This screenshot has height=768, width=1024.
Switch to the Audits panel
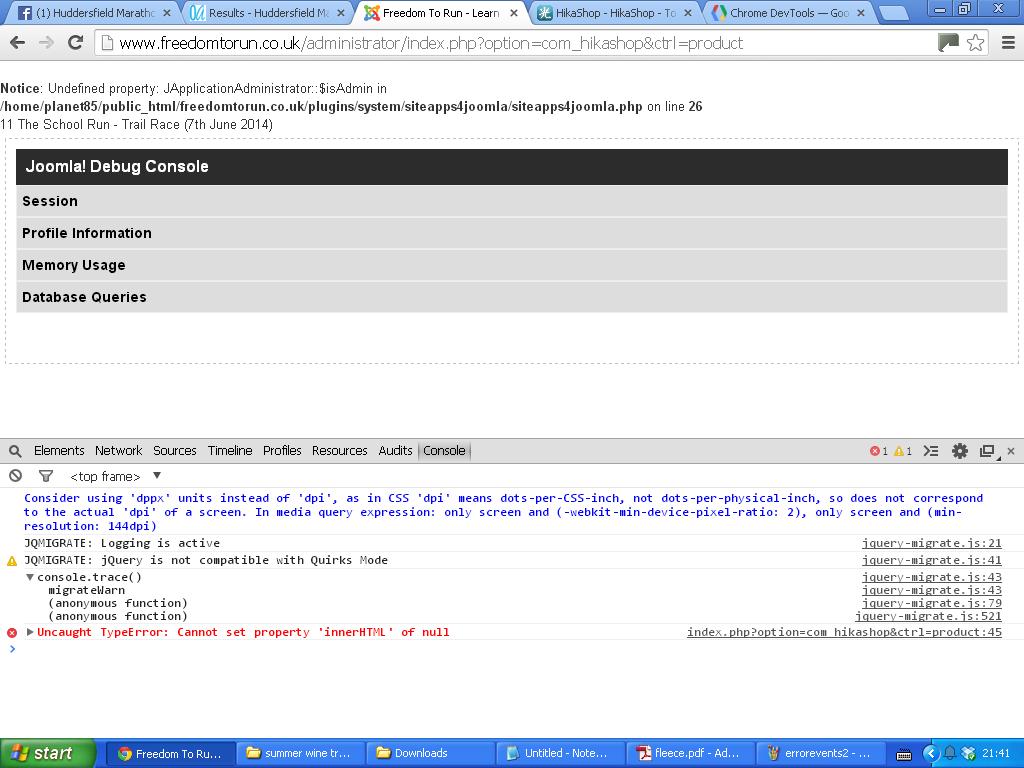coord(395,451)
